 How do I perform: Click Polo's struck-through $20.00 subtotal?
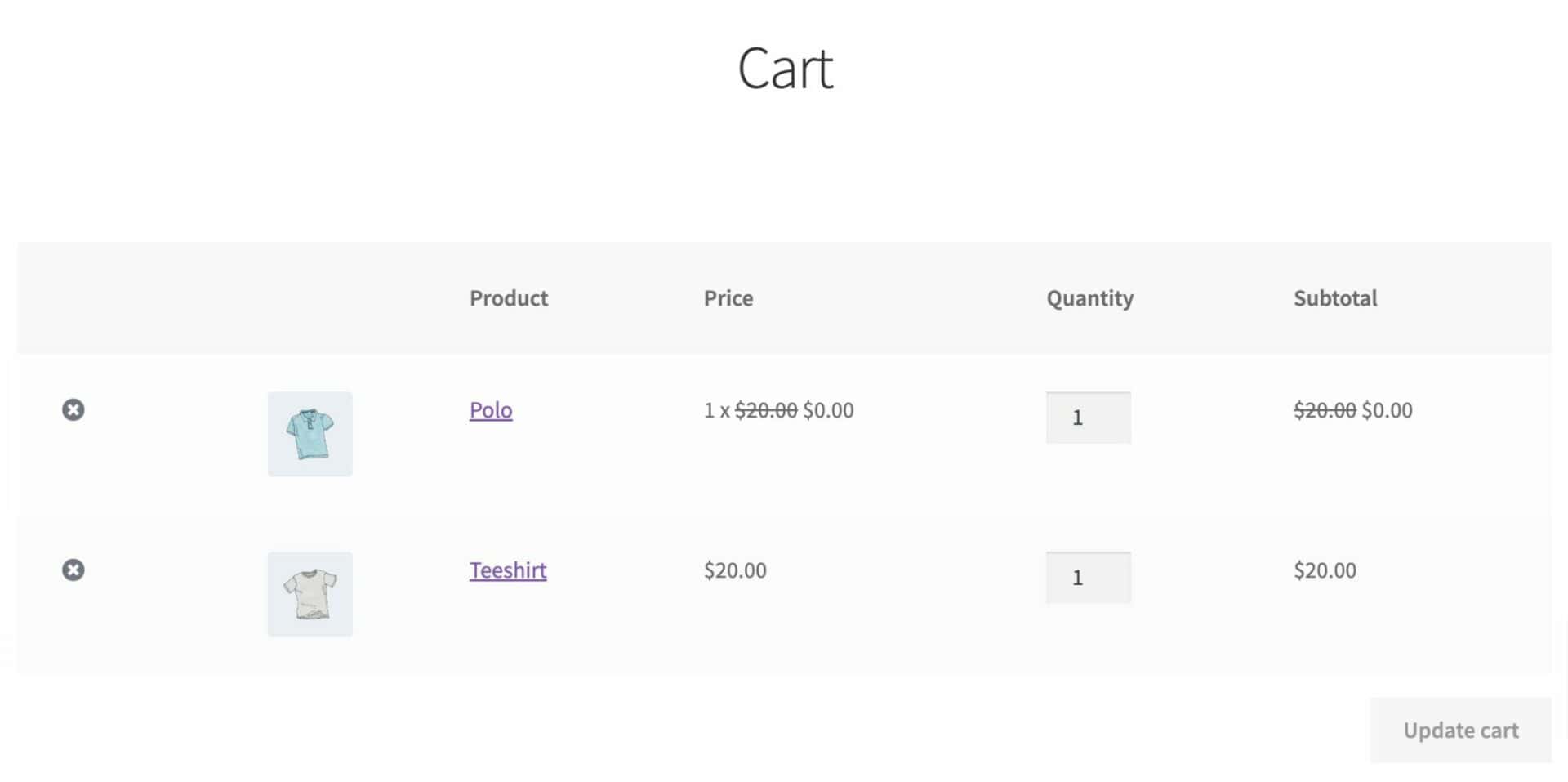(1325, 410)
